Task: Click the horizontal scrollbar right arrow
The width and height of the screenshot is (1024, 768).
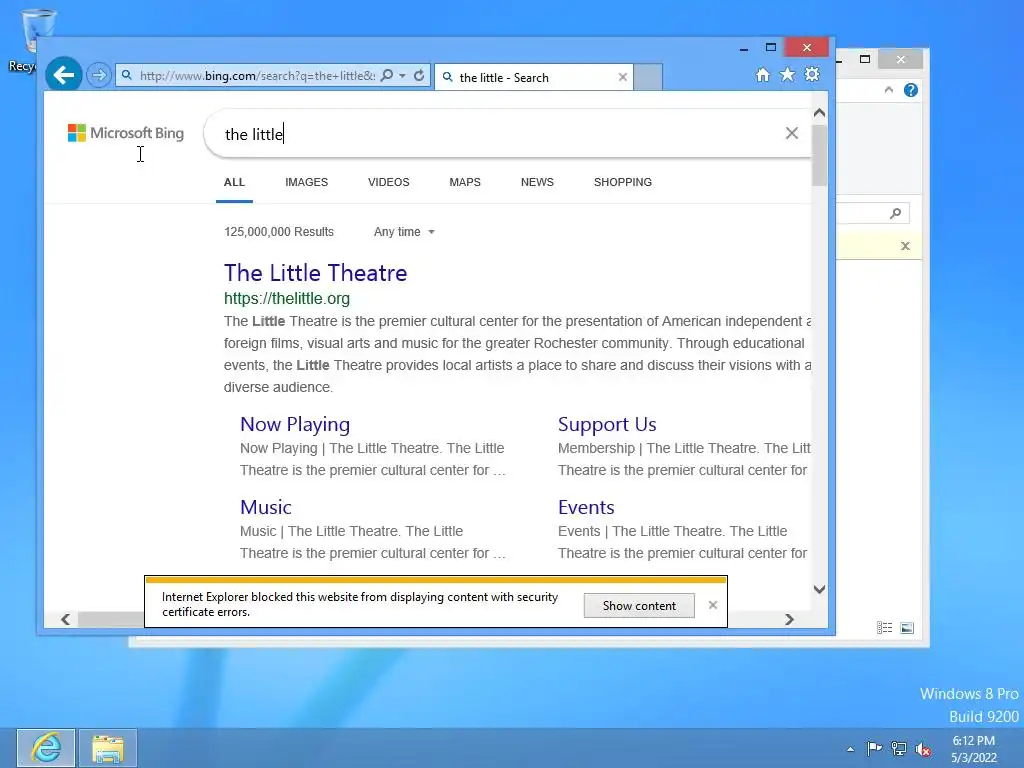Action: coord(790,619)
